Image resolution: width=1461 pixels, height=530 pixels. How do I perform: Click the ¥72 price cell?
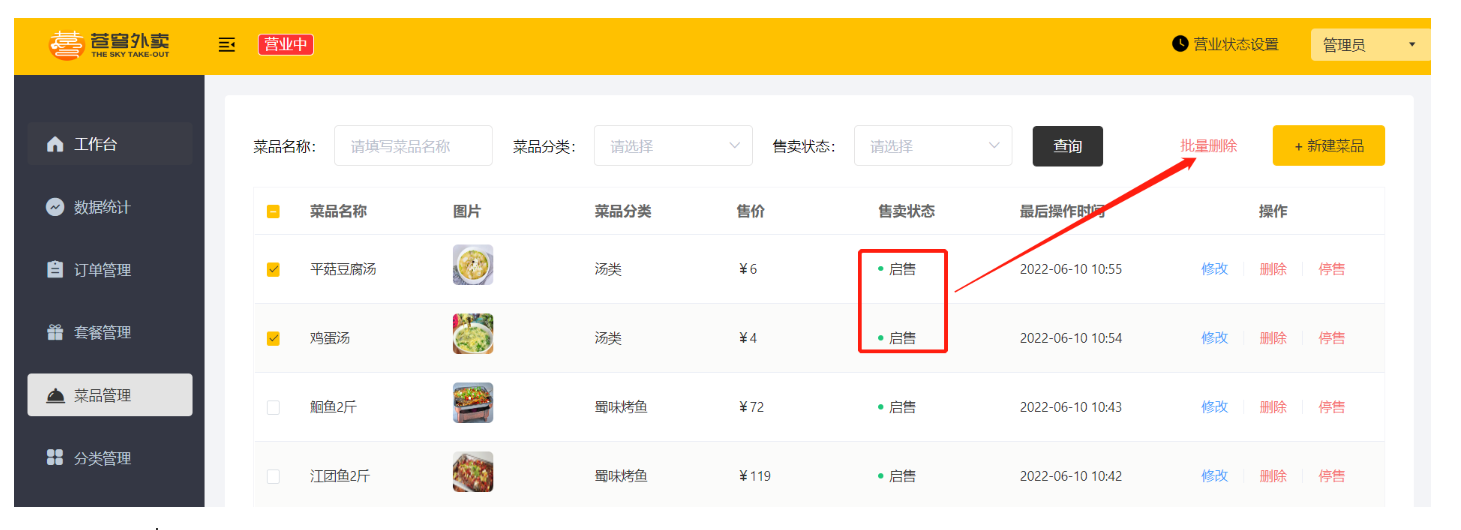(x=751, y=407)
